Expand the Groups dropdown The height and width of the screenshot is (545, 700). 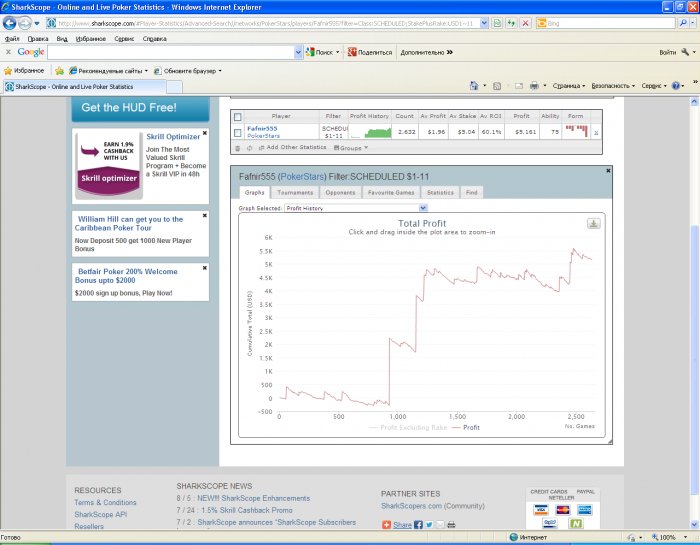(350, 147)
